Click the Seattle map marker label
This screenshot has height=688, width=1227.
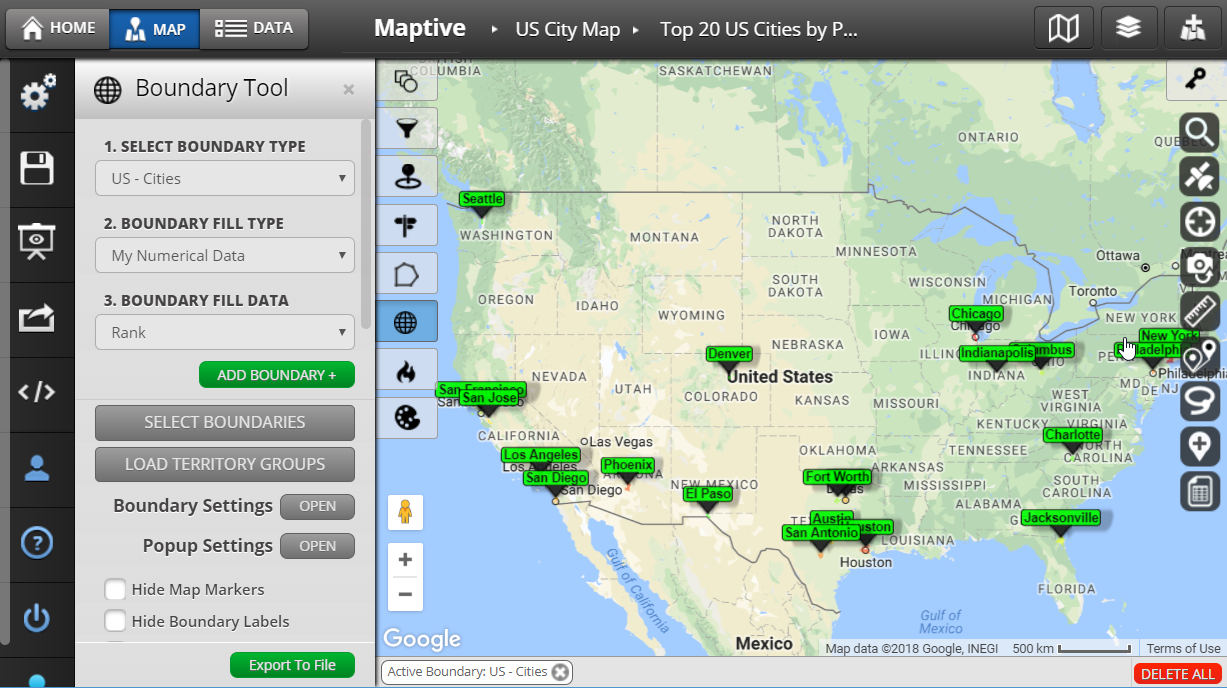point(482,199)
